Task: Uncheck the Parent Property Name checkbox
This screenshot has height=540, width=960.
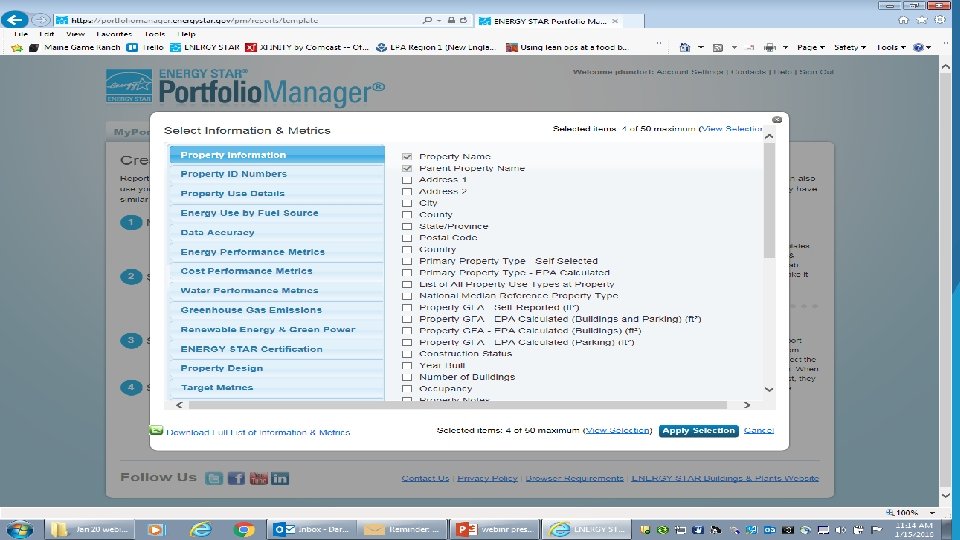Action: [x=407, y=168]
